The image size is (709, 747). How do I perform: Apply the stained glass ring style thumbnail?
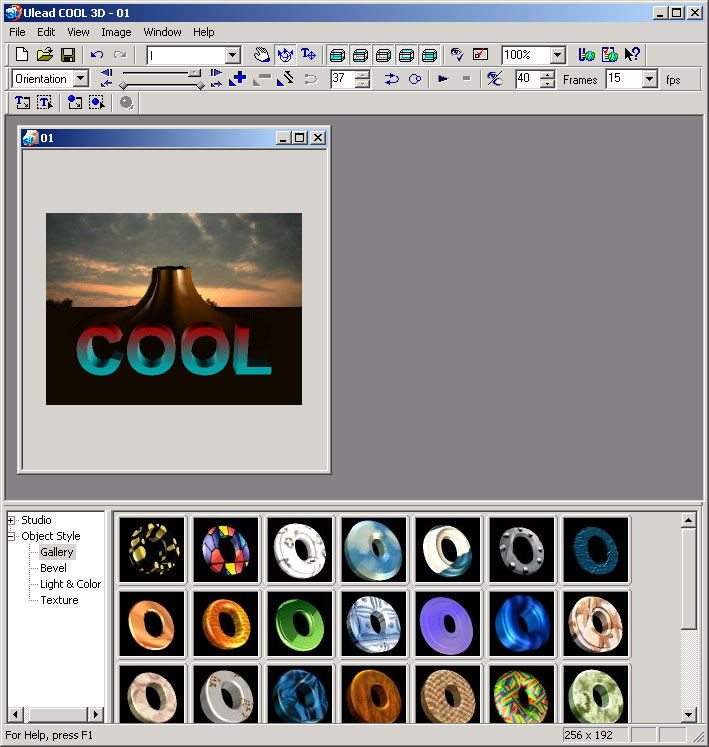[226, 550]
